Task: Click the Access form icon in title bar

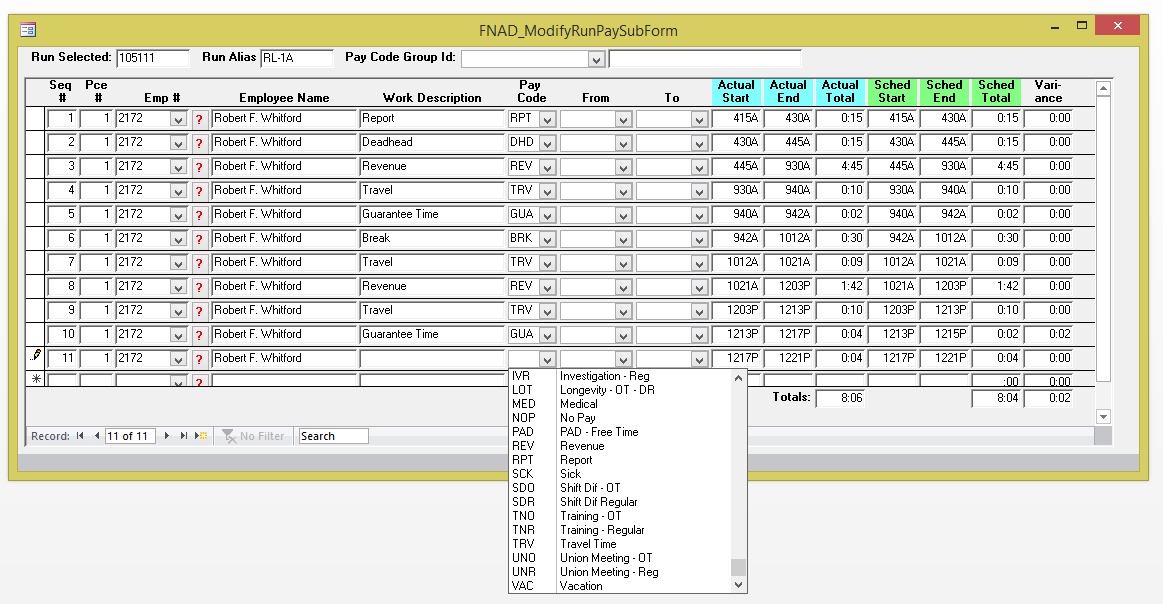Action: [28, 30]
